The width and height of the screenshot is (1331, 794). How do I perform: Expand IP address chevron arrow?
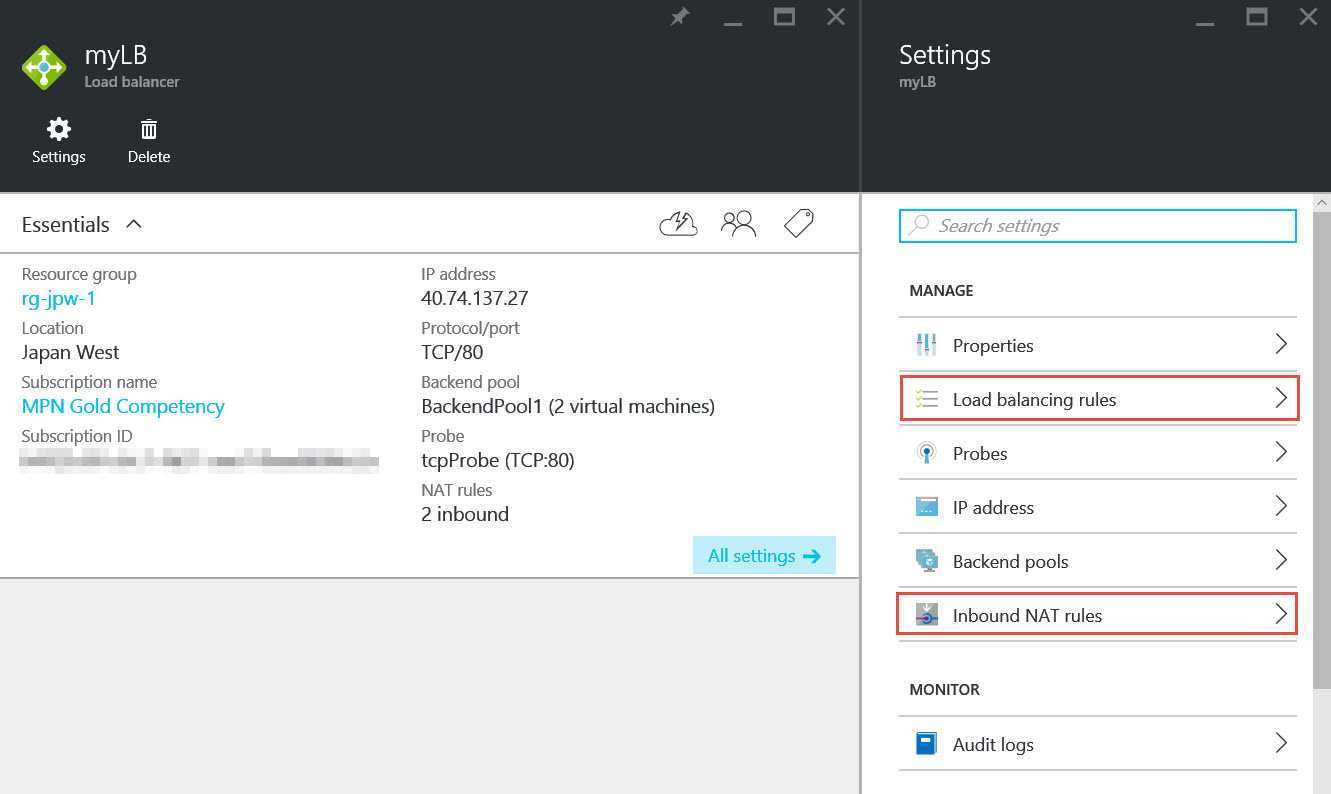coord(1281,506)
